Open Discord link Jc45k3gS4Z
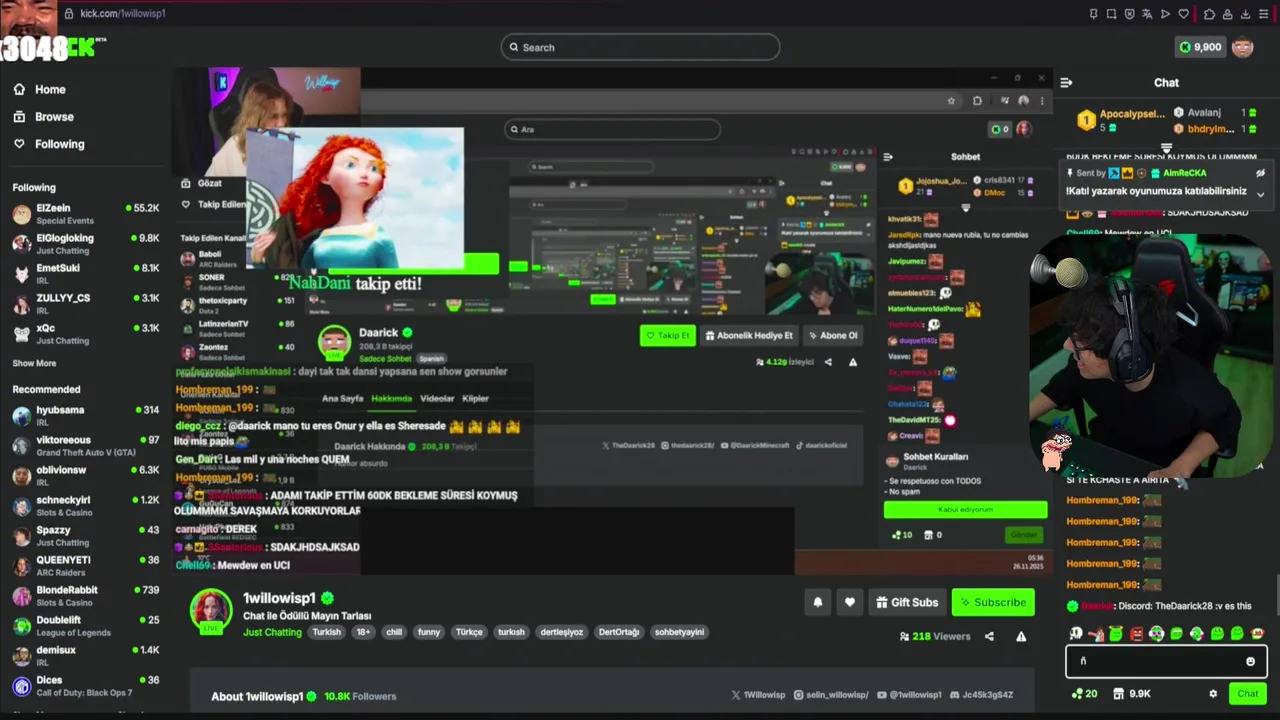 (x=982, y=695)
